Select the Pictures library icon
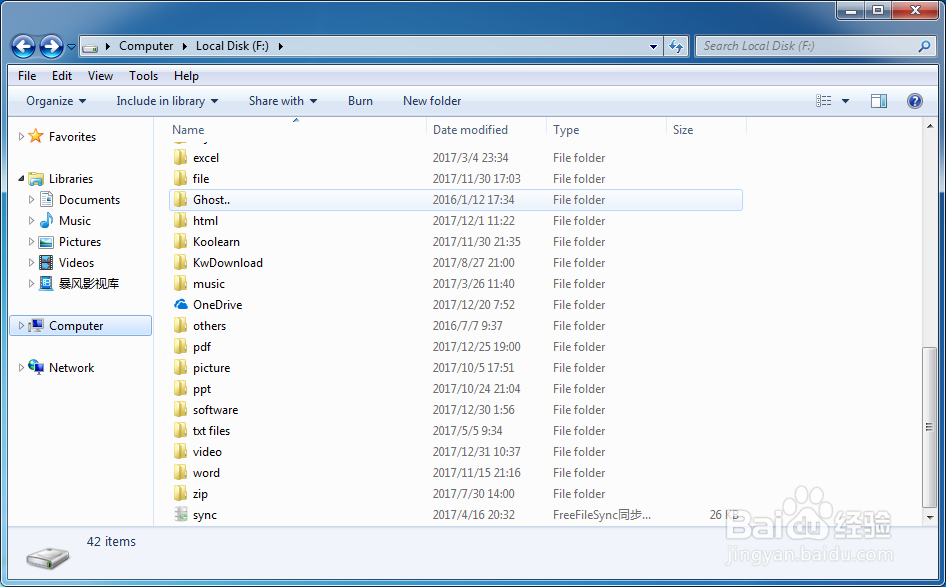 point(46,242)
